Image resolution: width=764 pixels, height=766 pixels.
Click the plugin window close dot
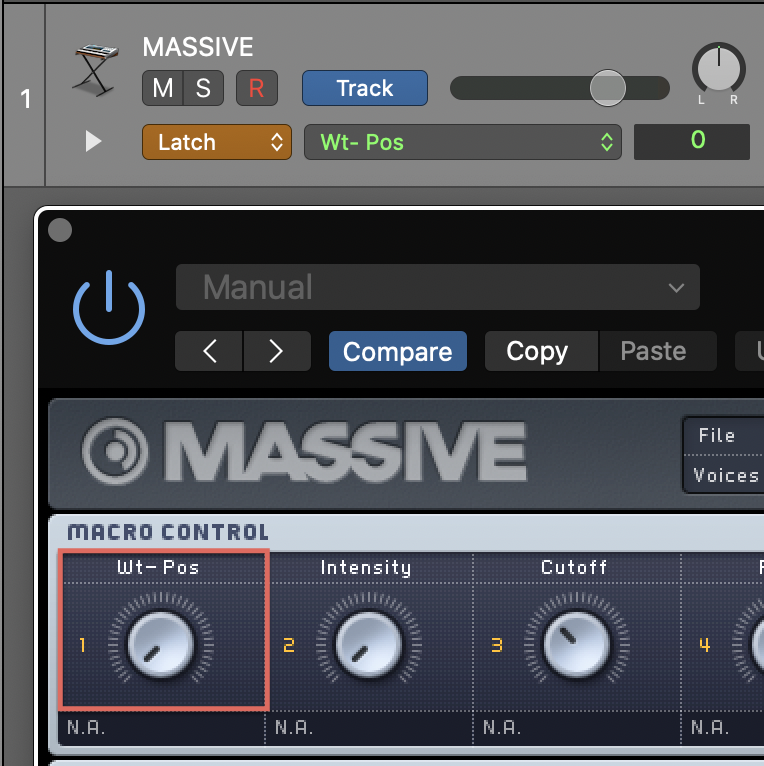[60, 230]
